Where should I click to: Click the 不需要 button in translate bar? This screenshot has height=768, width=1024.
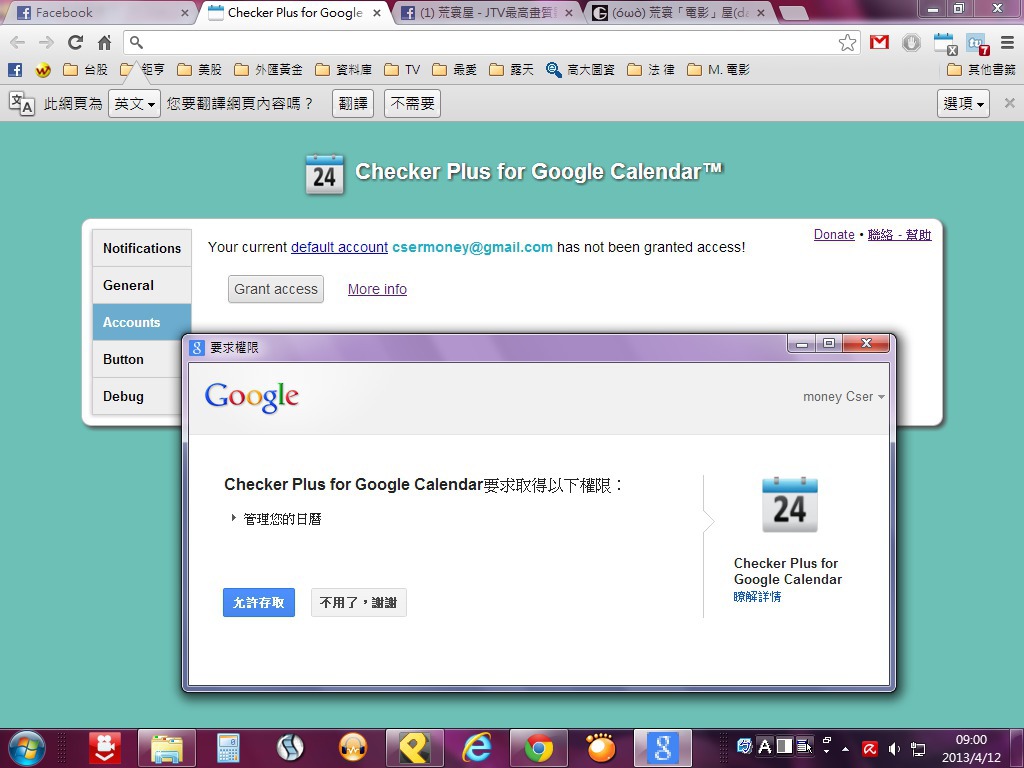413,103
